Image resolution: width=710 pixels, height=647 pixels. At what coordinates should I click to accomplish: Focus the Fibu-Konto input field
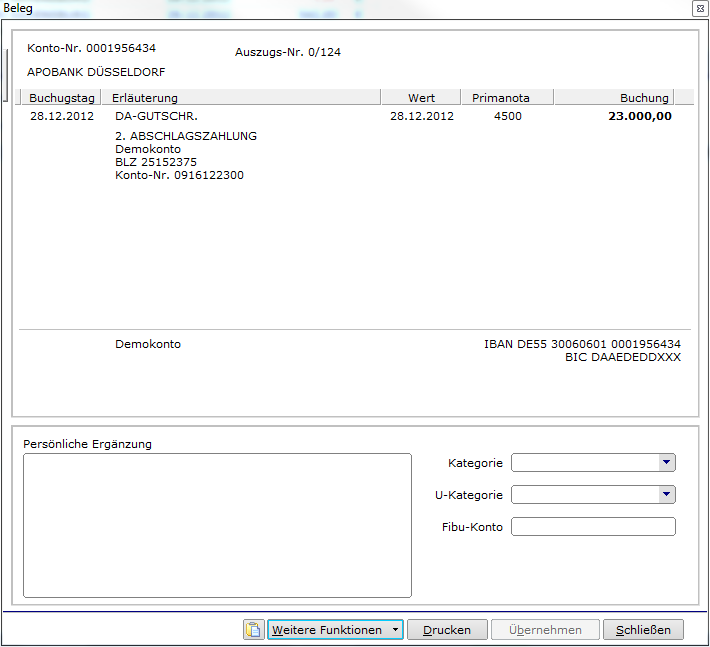(x=593, y=527)
